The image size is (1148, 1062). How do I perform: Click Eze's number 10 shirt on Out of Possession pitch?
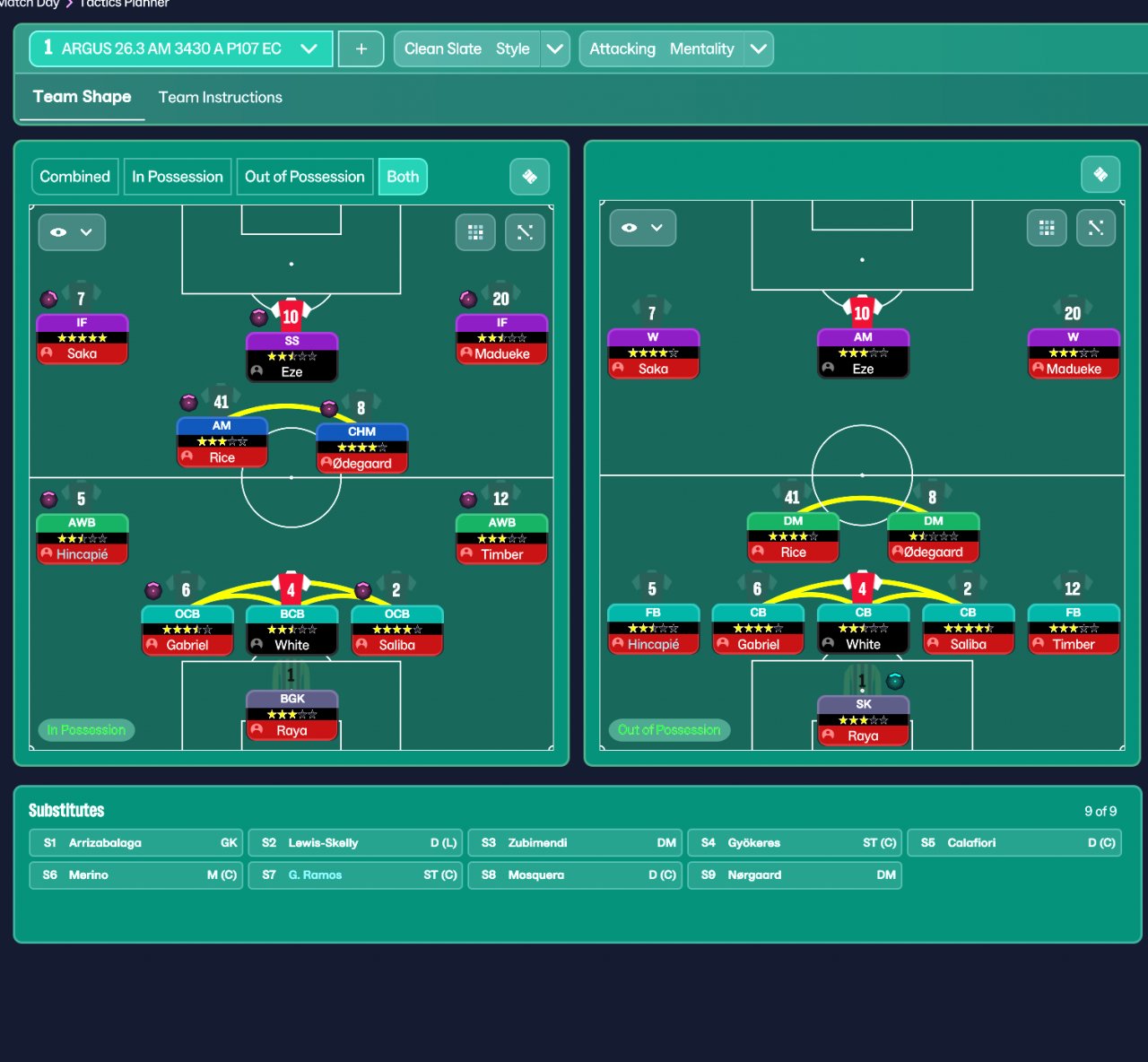tap(862, 312)
